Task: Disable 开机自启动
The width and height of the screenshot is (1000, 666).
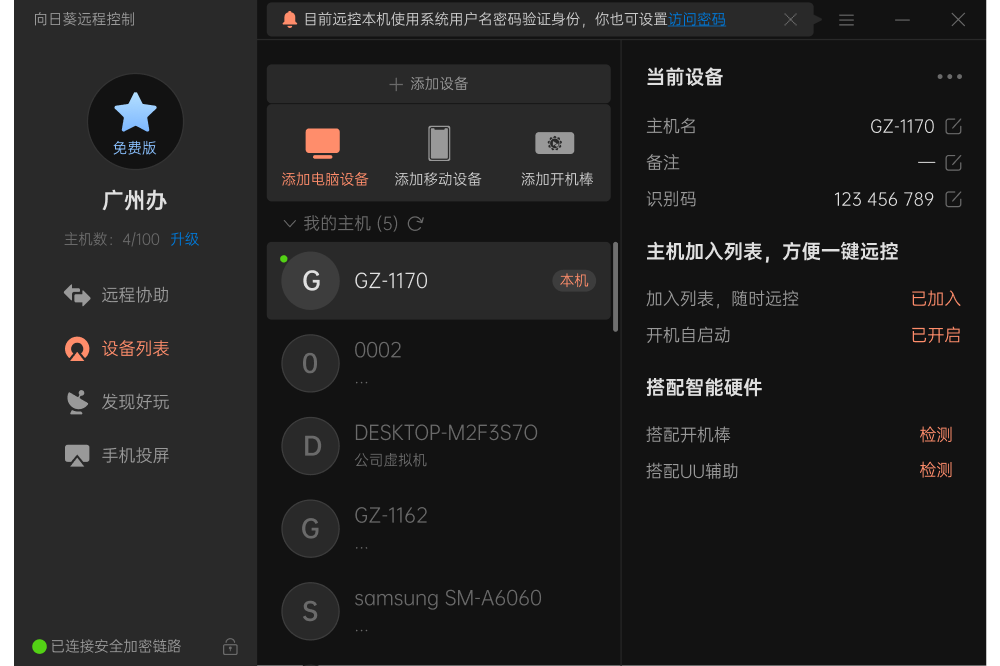Action: tap(936, 335)
